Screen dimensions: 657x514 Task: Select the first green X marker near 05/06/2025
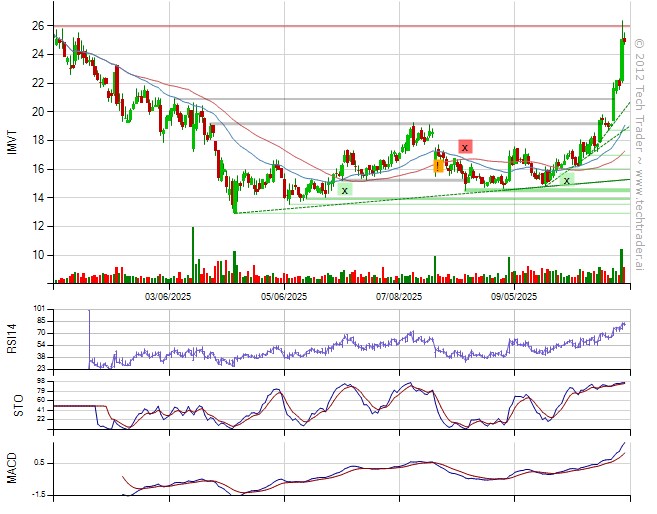344,189
